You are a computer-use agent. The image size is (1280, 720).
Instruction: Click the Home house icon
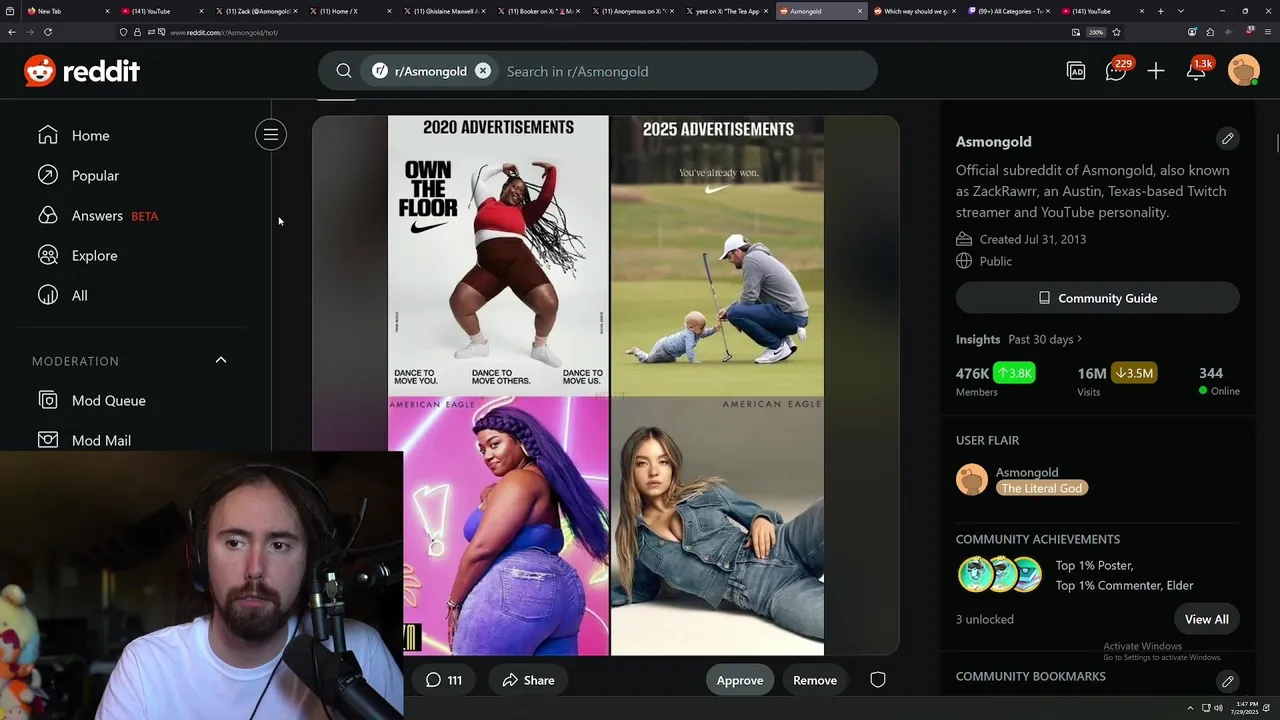click(48, 135)
